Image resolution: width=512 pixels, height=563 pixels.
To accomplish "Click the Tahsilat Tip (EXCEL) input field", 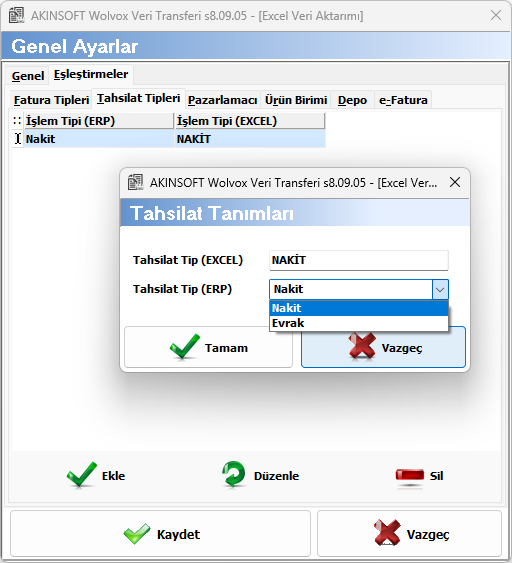I will [359, 260].
